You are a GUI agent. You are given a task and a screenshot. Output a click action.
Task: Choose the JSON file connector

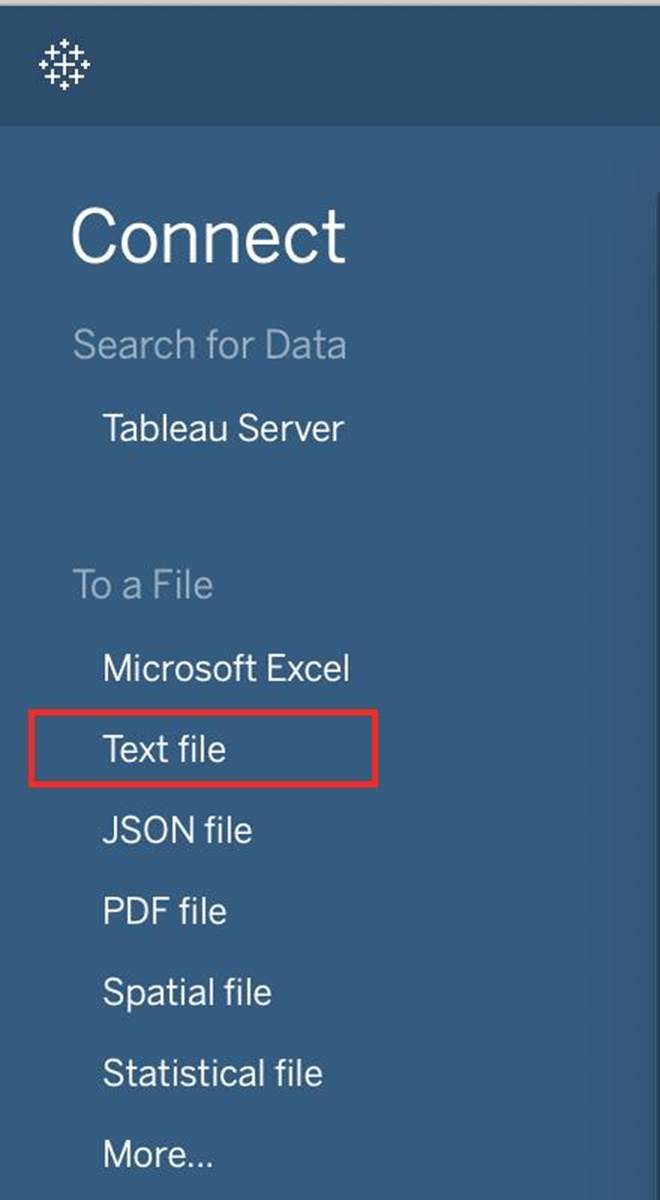177,830
